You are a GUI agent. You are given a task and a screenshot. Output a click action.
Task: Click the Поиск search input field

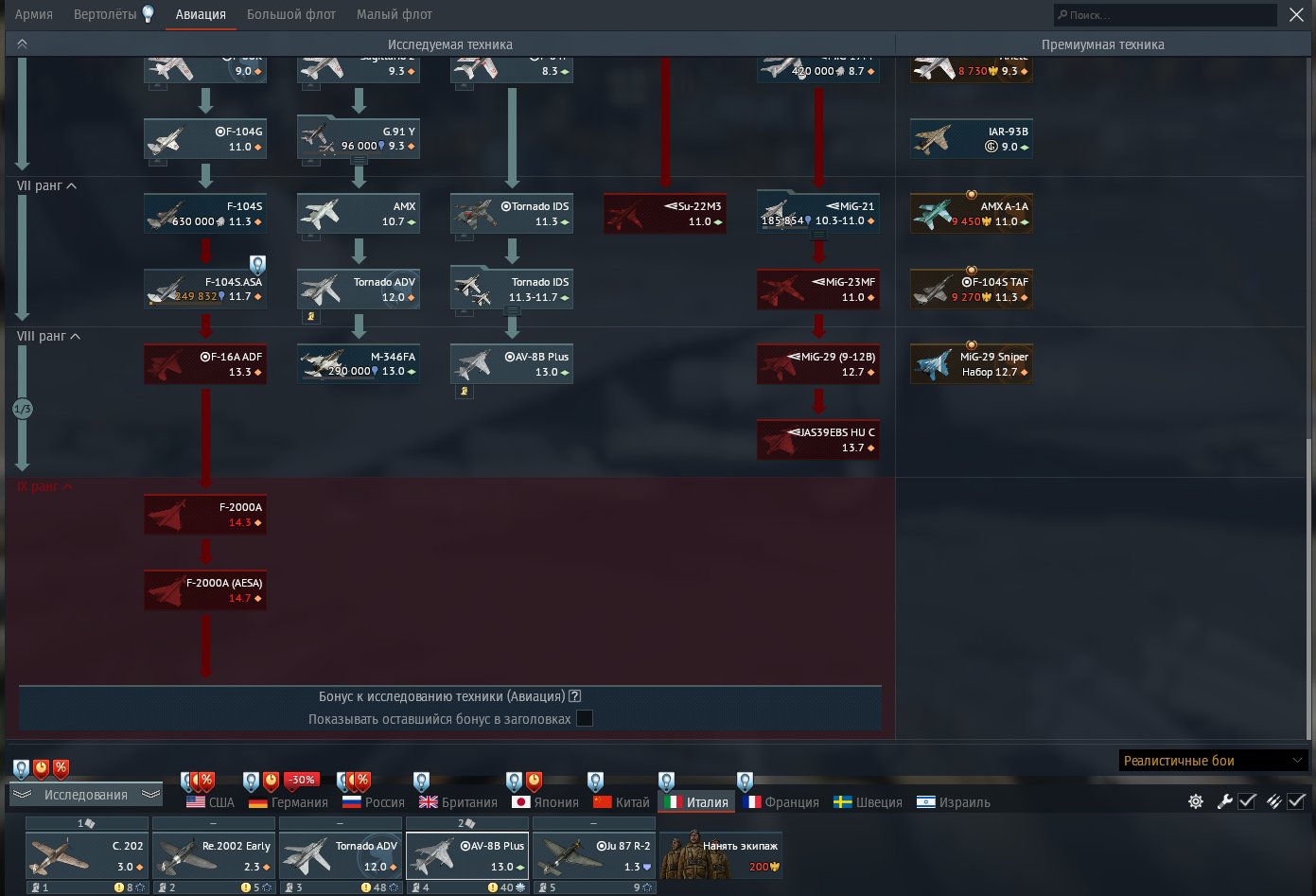click(x=1166, y=15)
